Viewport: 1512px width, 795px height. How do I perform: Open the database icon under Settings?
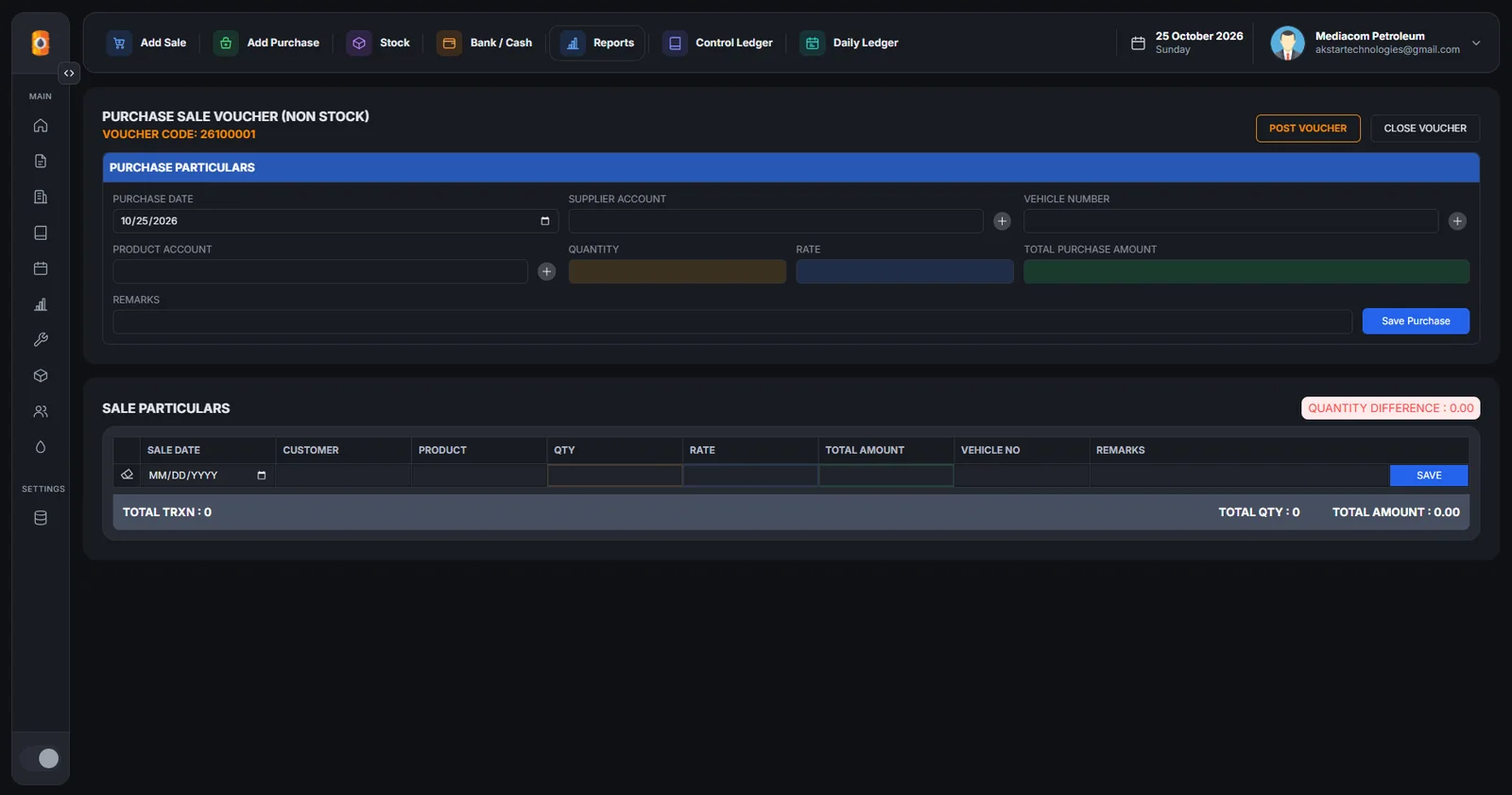pos(41,518)
